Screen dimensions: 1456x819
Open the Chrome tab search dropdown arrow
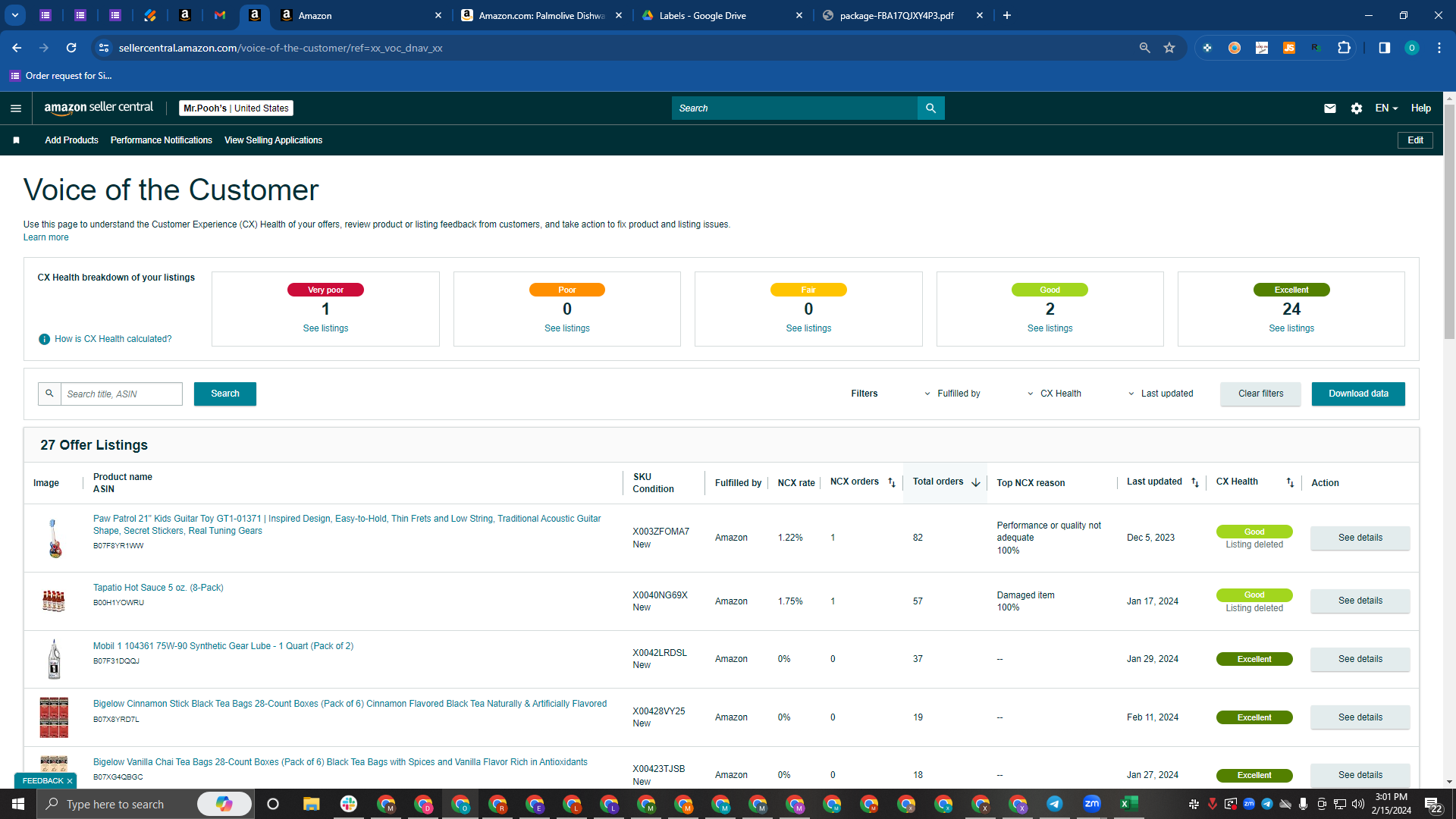(15, 15)
